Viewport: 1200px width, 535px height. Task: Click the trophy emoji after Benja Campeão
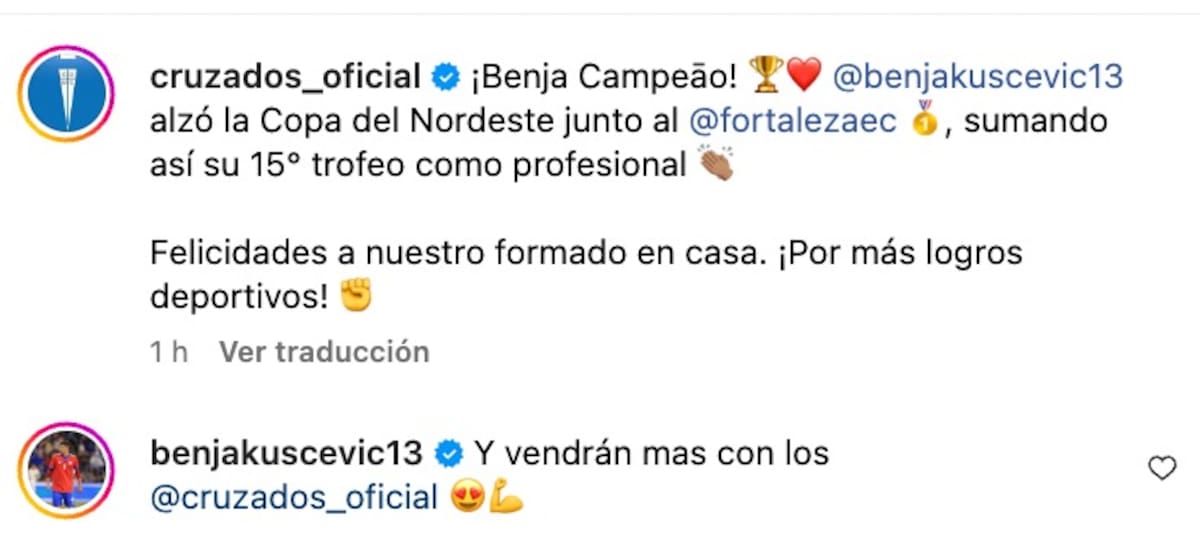pos(766,74)
